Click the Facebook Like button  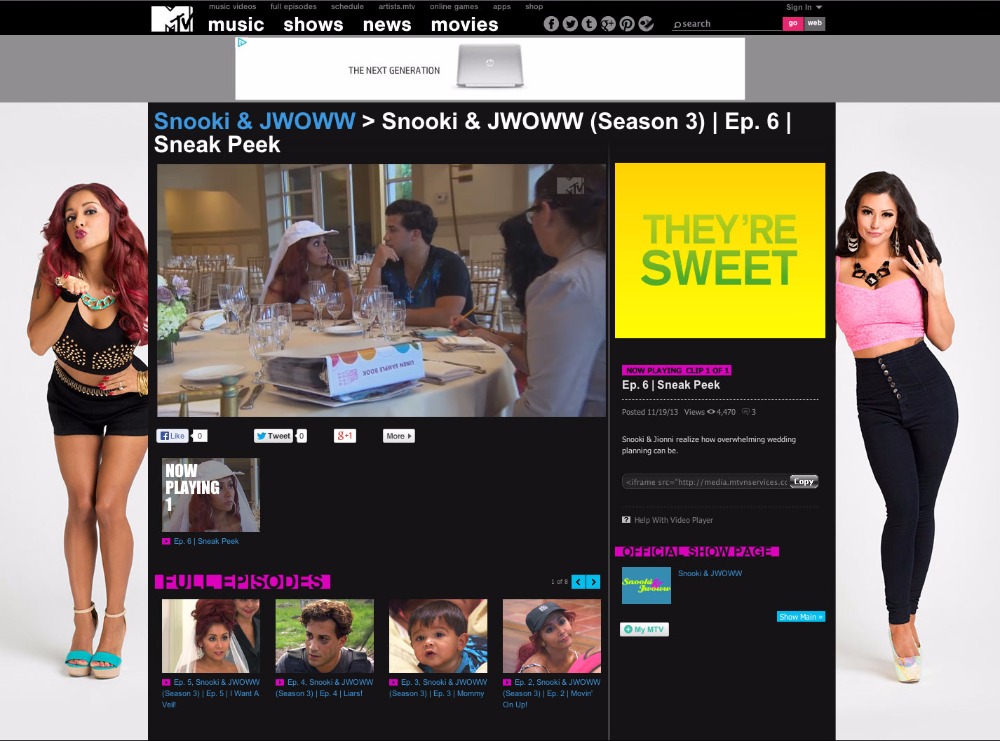(172, 436)
